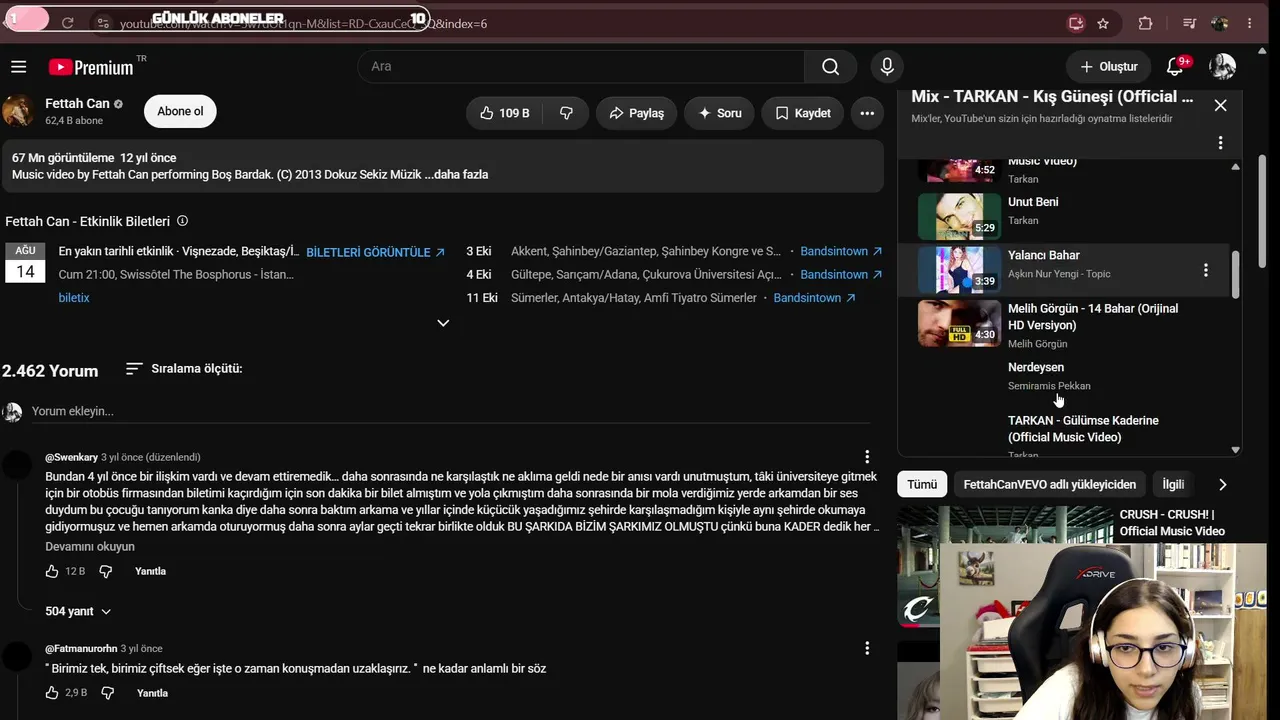Open BİLETLERİ GÖRÜNTÜLE tickets link

click(x=376, y=252)
